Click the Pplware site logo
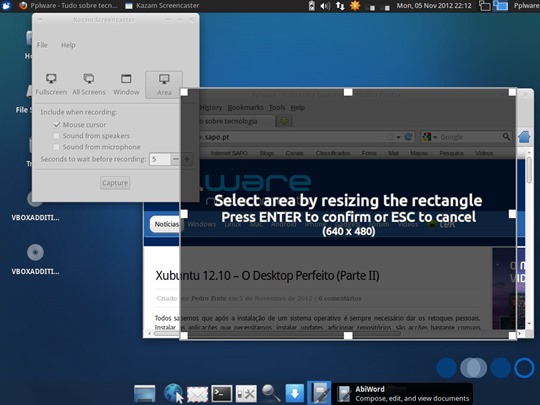 pos(255,183)
